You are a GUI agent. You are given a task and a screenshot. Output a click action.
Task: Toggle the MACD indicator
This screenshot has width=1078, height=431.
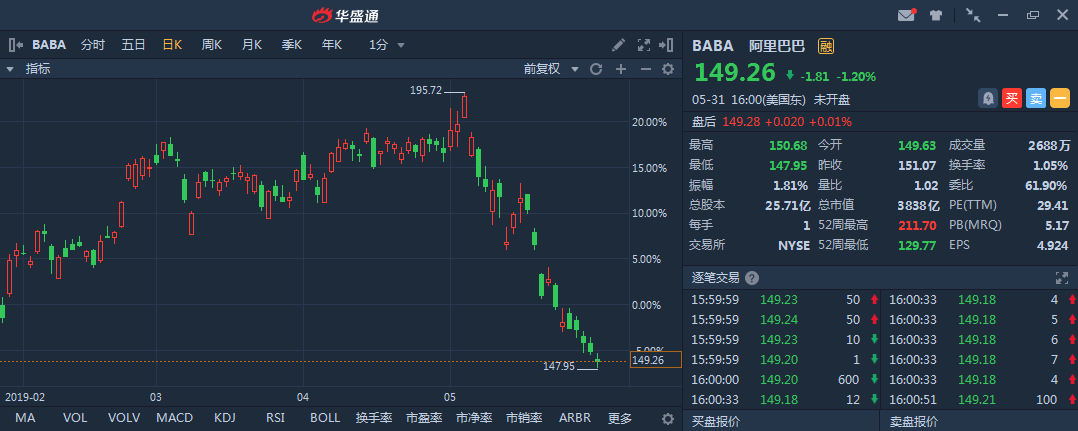(x=174, y=418)
